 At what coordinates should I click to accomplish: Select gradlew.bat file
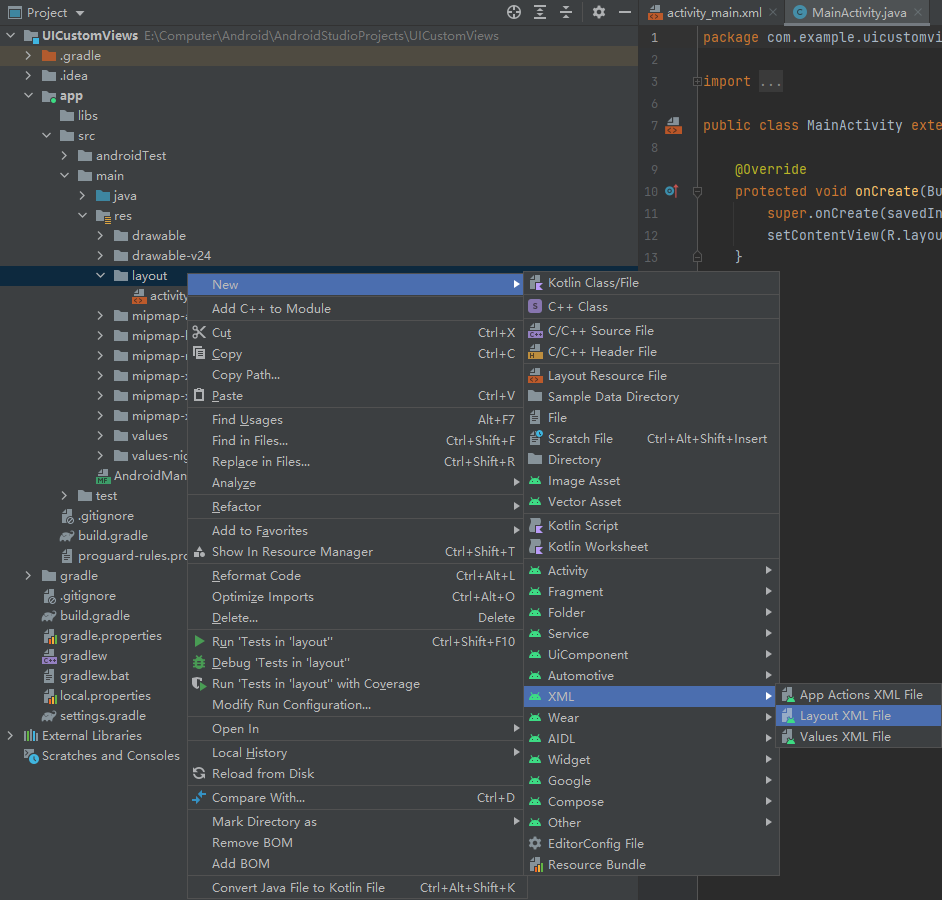(x=94, y=676)
